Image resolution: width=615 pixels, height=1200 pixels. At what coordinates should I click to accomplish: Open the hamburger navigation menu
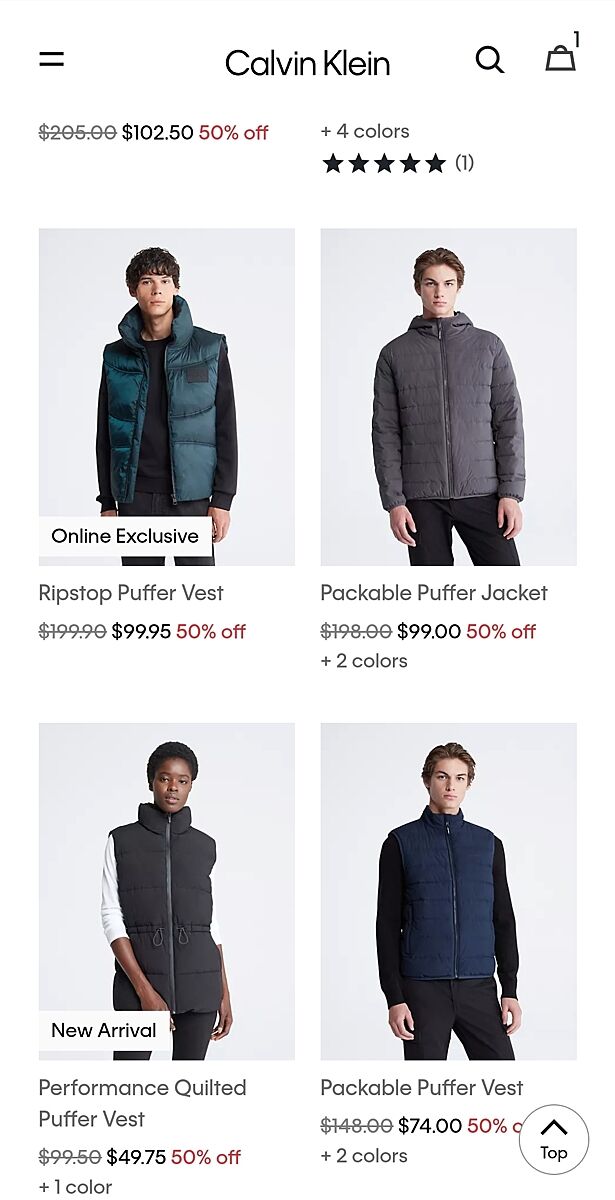coord(51,60)
